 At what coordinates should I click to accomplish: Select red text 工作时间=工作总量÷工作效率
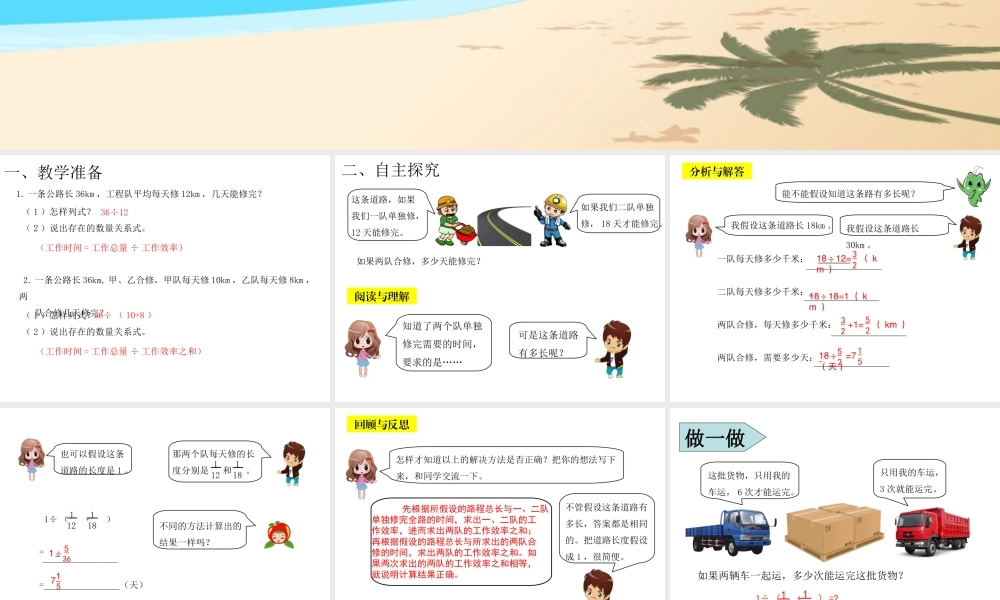coord(112,247)
